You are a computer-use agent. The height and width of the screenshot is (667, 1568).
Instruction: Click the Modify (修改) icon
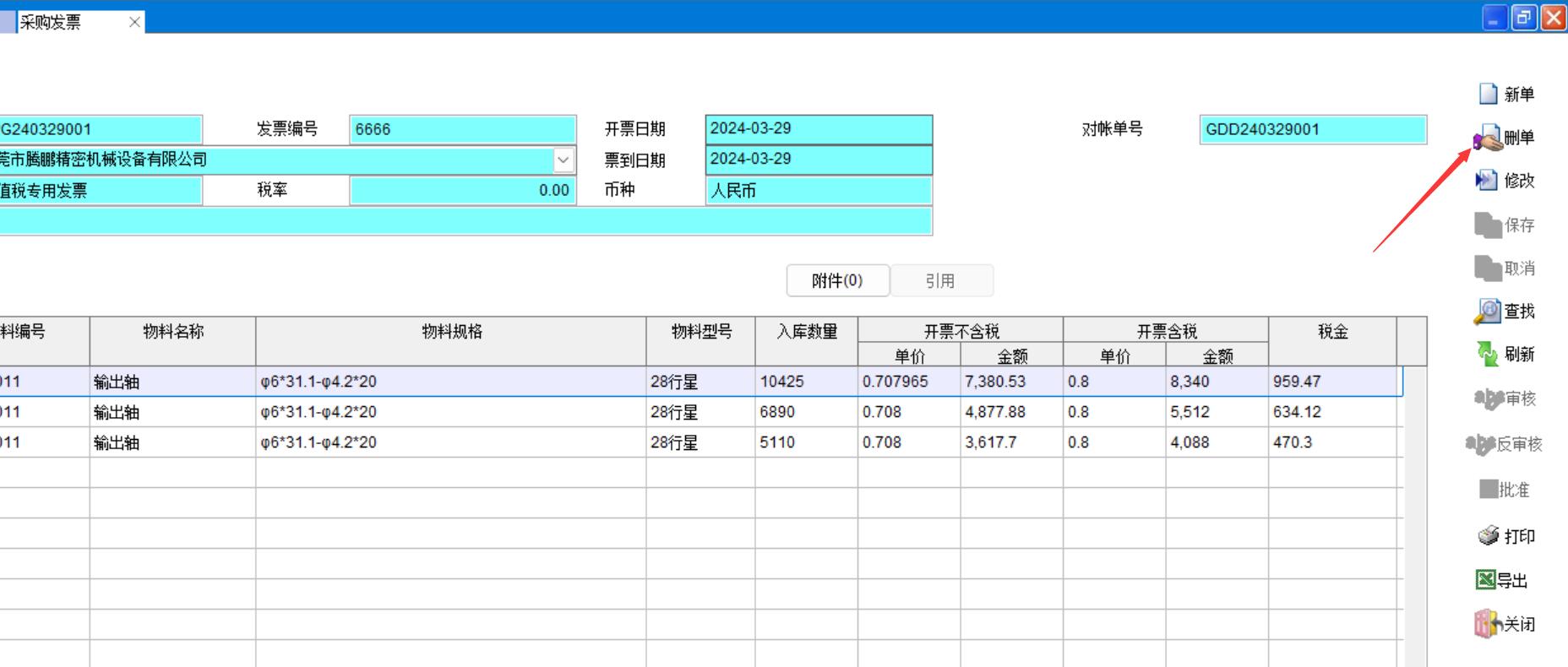pyautogui.click(x=1487, y=180)
